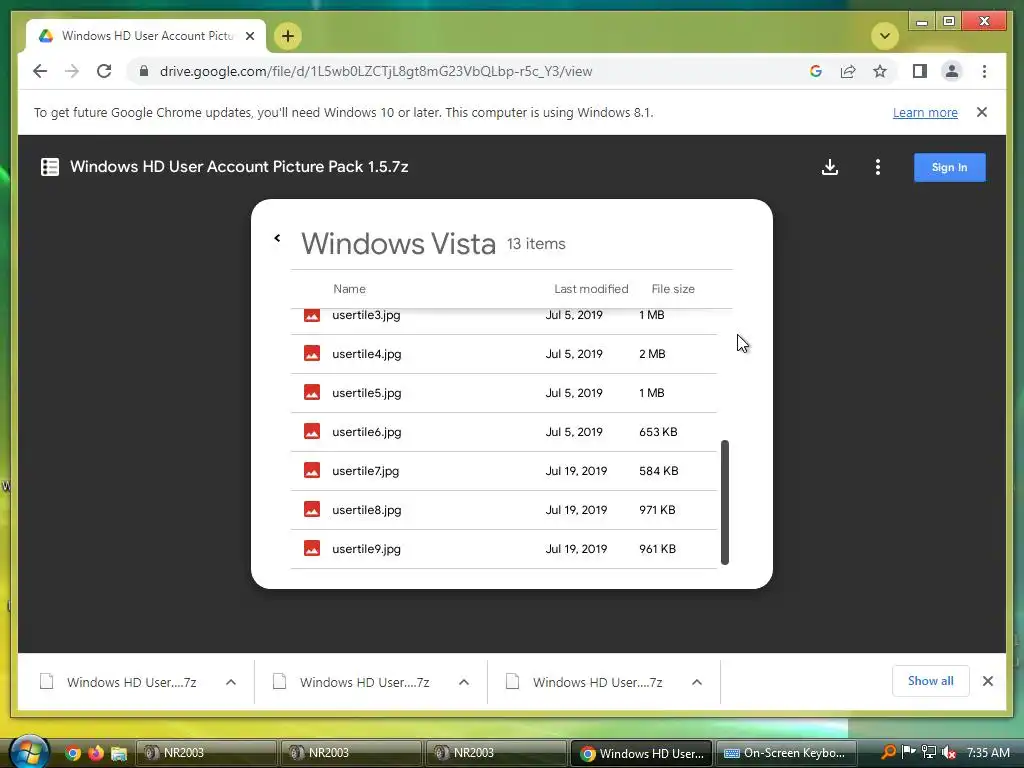The image size is (1024, 768).
Task: Open usertile4.jpg file row
Action: pos(504,354)
